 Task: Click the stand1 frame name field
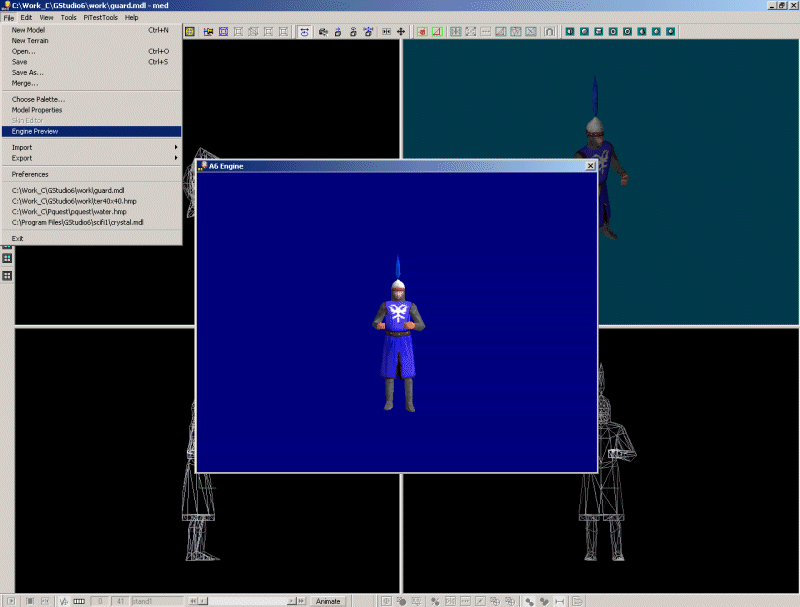pos(156,601)
